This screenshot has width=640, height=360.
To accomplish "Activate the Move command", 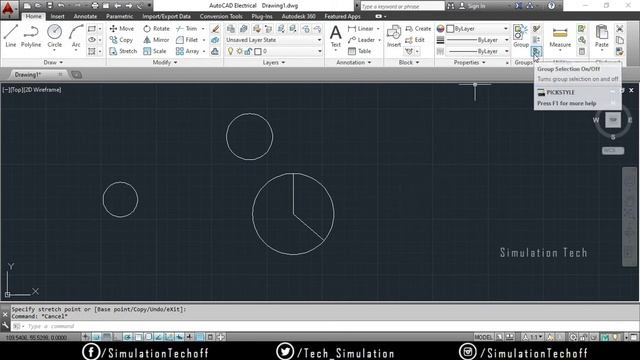I will point(122,29).
